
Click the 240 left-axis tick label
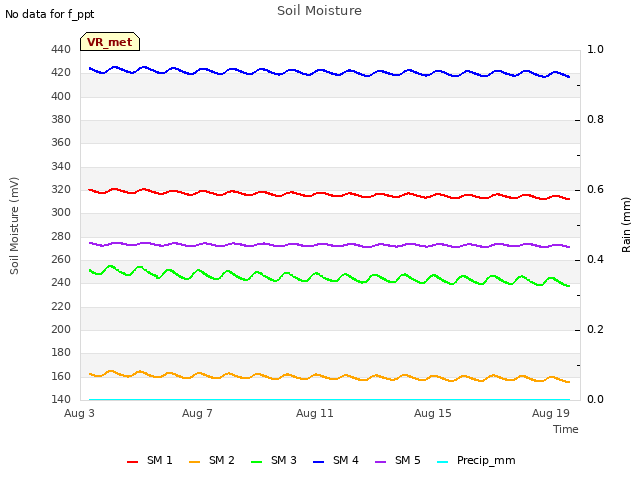pos(61,283)
